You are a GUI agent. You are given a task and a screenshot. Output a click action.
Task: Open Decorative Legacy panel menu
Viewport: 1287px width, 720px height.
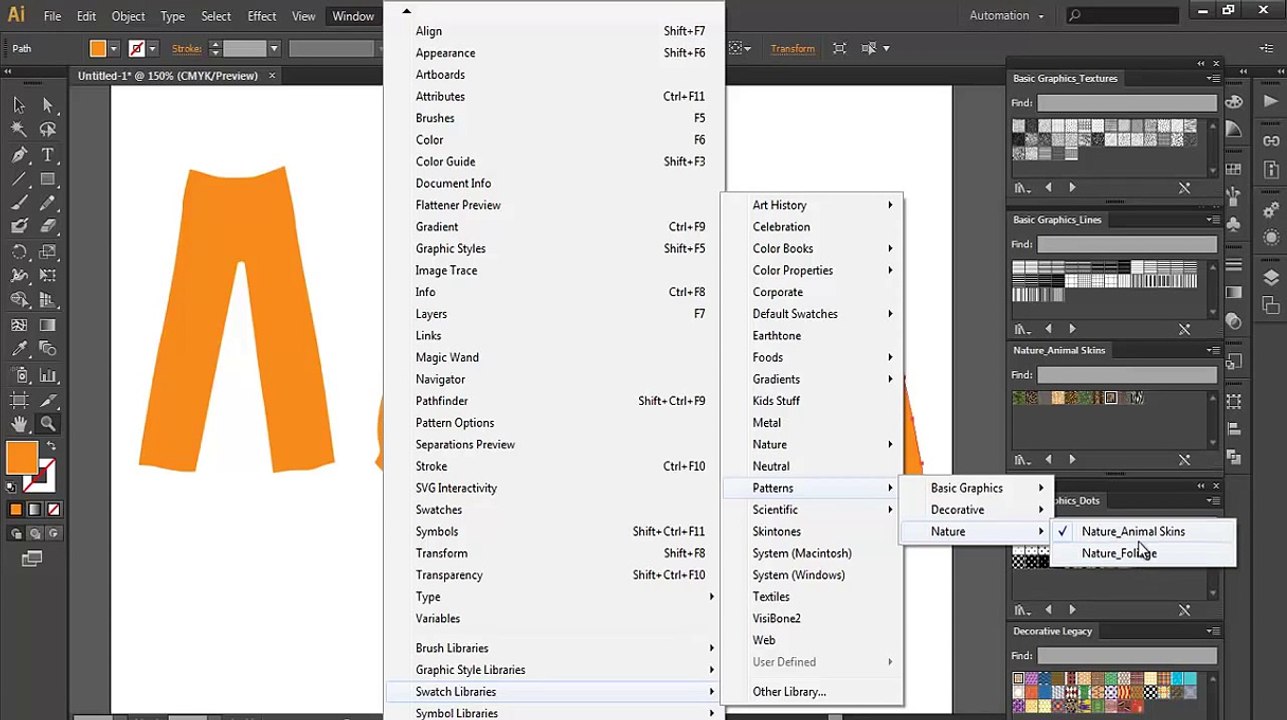click(1212, 631)
